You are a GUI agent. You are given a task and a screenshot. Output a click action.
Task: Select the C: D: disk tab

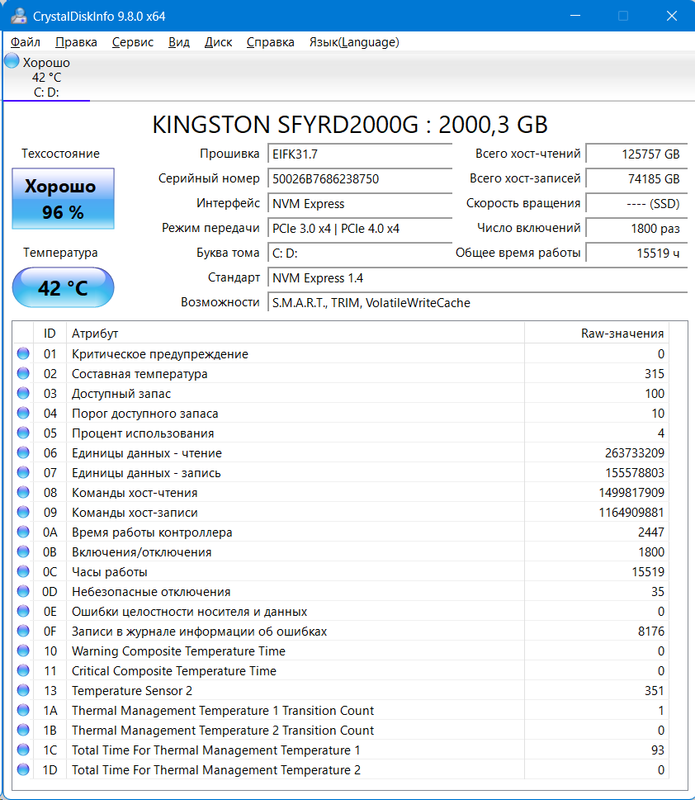coord(46,77)
